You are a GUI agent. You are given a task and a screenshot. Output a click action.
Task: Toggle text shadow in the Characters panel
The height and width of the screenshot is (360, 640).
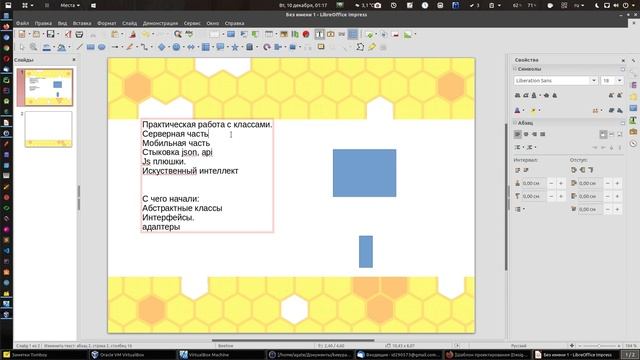(555, 95)
